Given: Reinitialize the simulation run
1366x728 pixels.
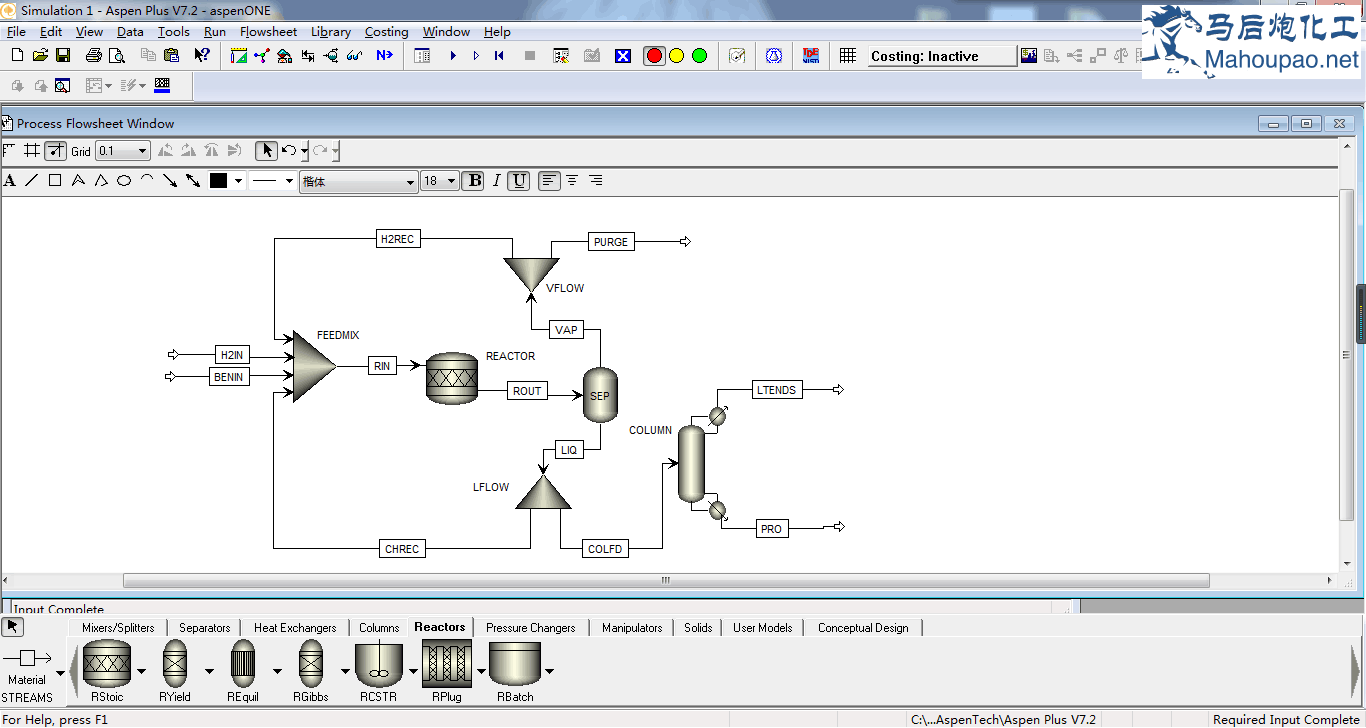Looking at the screenshot, I should [499, 56].
